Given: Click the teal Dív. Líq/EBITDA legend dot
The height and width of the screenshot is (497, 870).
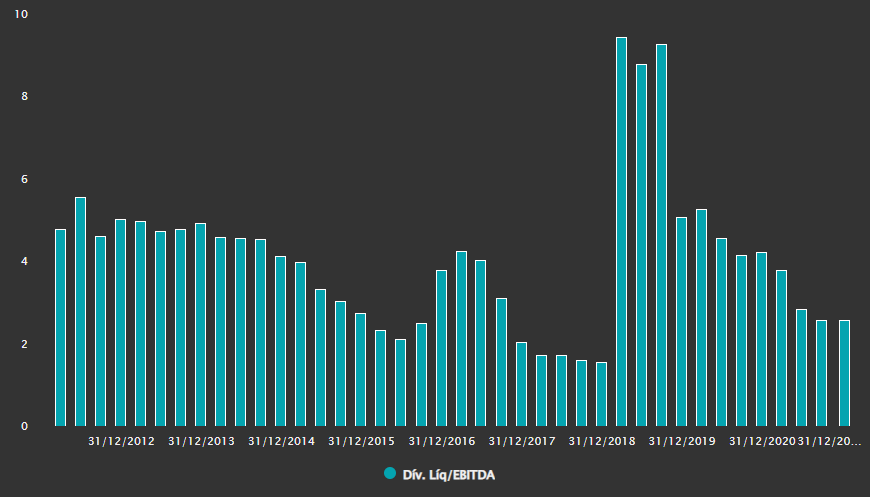Looking at the screenshot, I should click(390, 474).
